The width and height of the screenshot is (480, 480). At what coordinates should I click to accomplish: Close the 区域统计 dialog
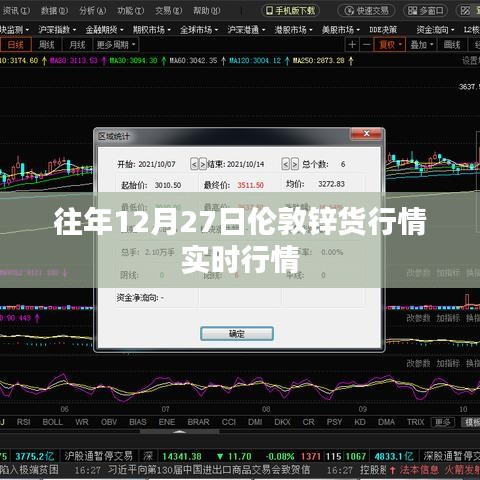[x=366, y=134]
